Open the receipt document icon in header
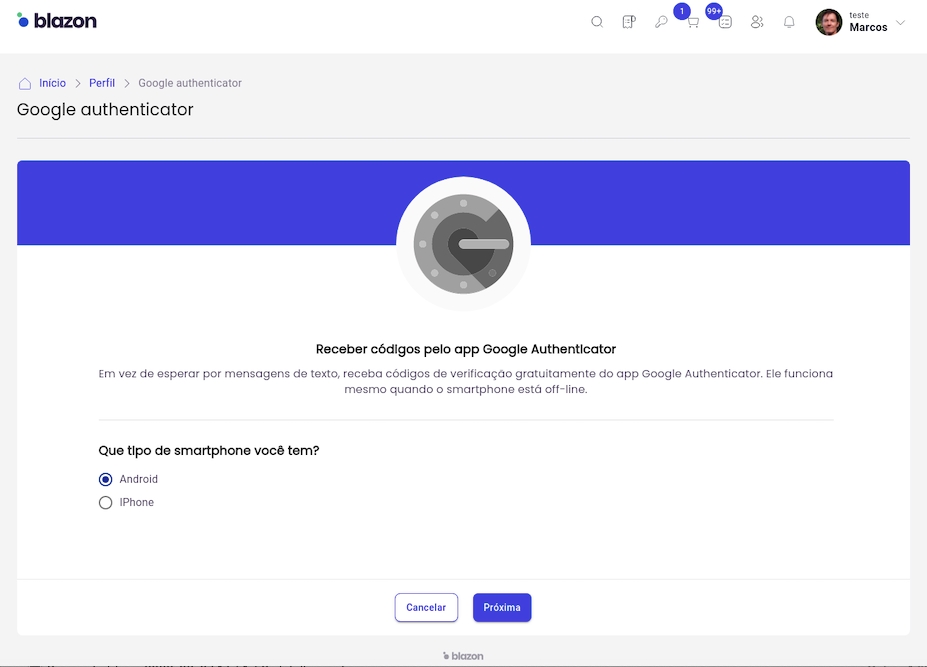This screenshot has height=667, width=927. click(628, 22)
